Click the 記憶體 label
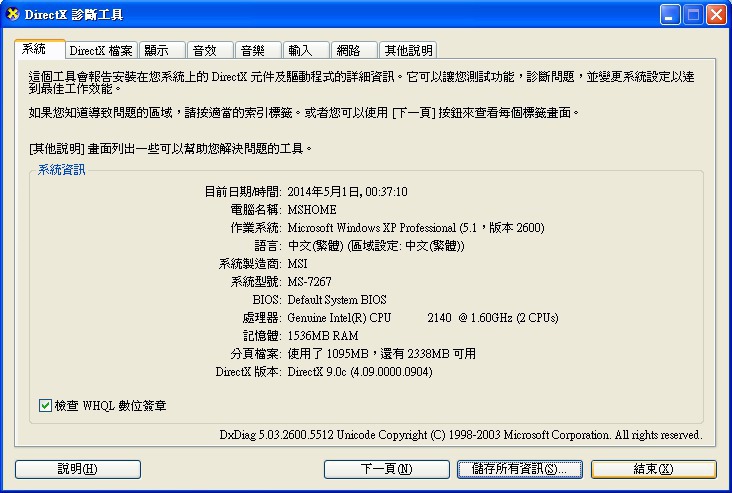Image resolution: width=732 pixels, height=493 pixels. 261,336
